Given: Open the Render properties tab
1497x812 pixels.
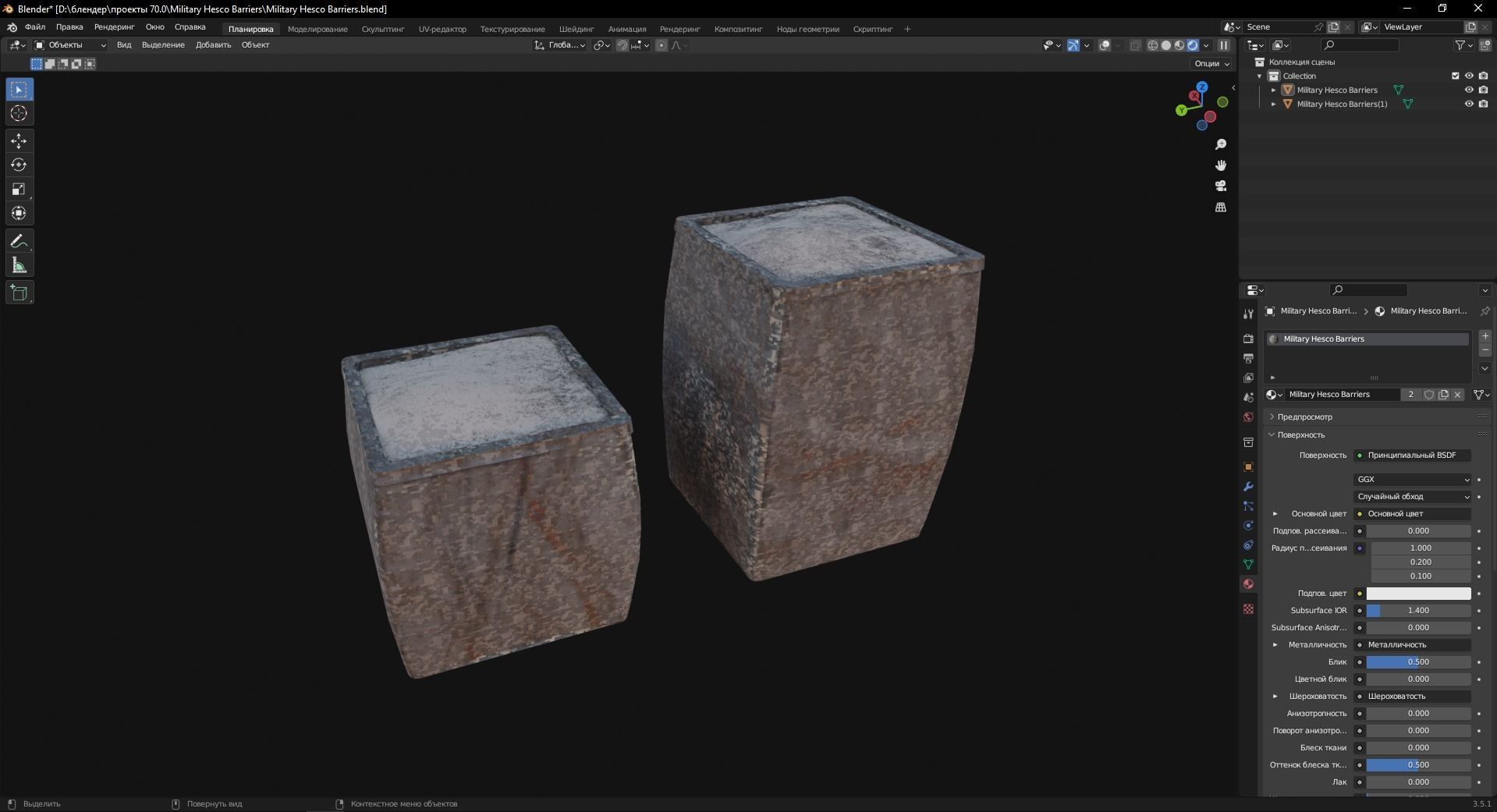Looking at the screenshot, I should (x=1248, y=339).
